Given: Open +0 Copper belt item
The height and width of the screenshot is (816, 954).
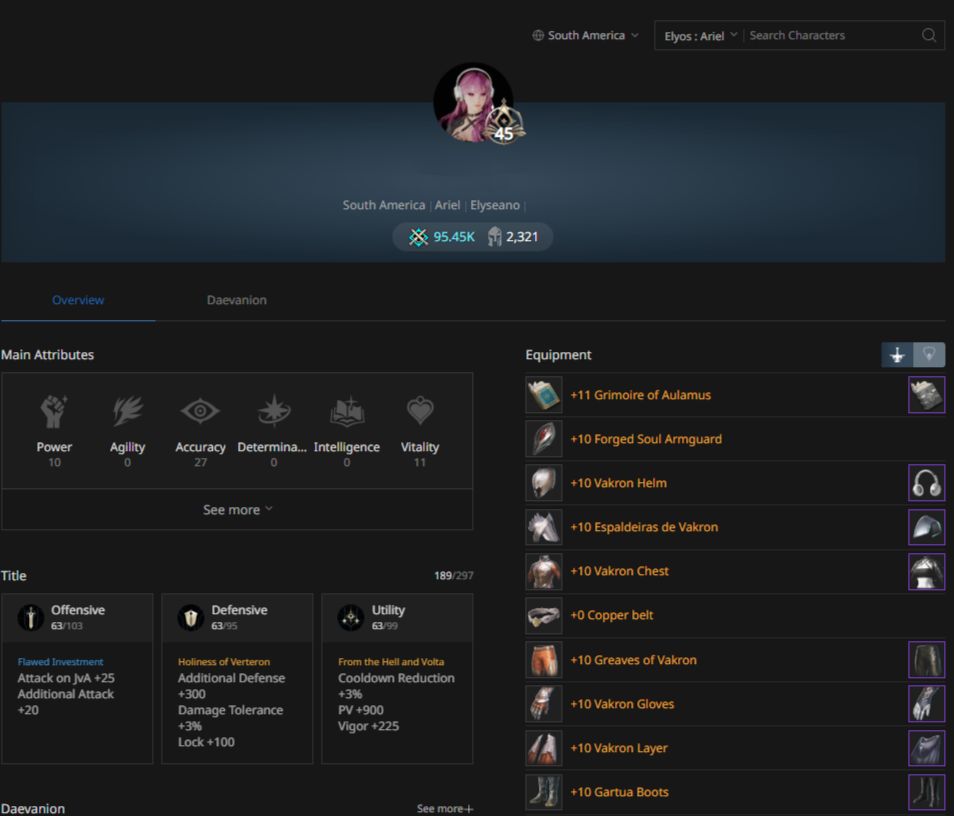Looking at the screenshot, I should click(x=611, y=615).
